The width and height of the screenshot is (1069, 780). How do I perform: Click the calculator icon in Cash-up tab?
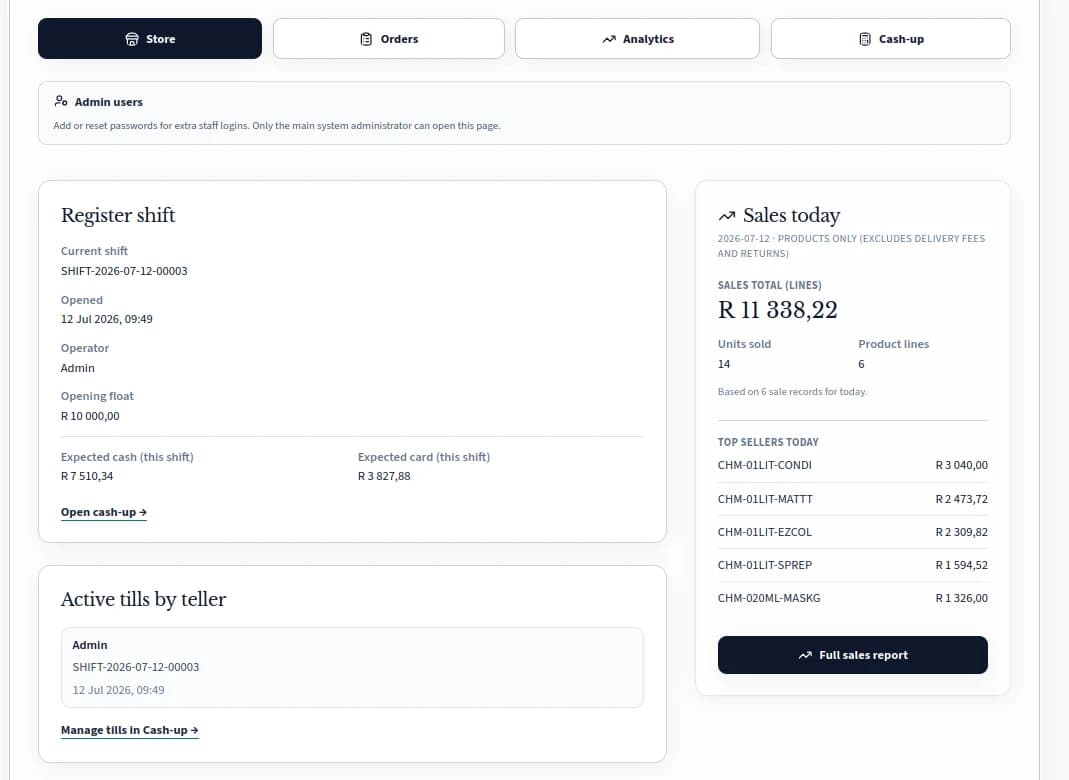(864, 39)
